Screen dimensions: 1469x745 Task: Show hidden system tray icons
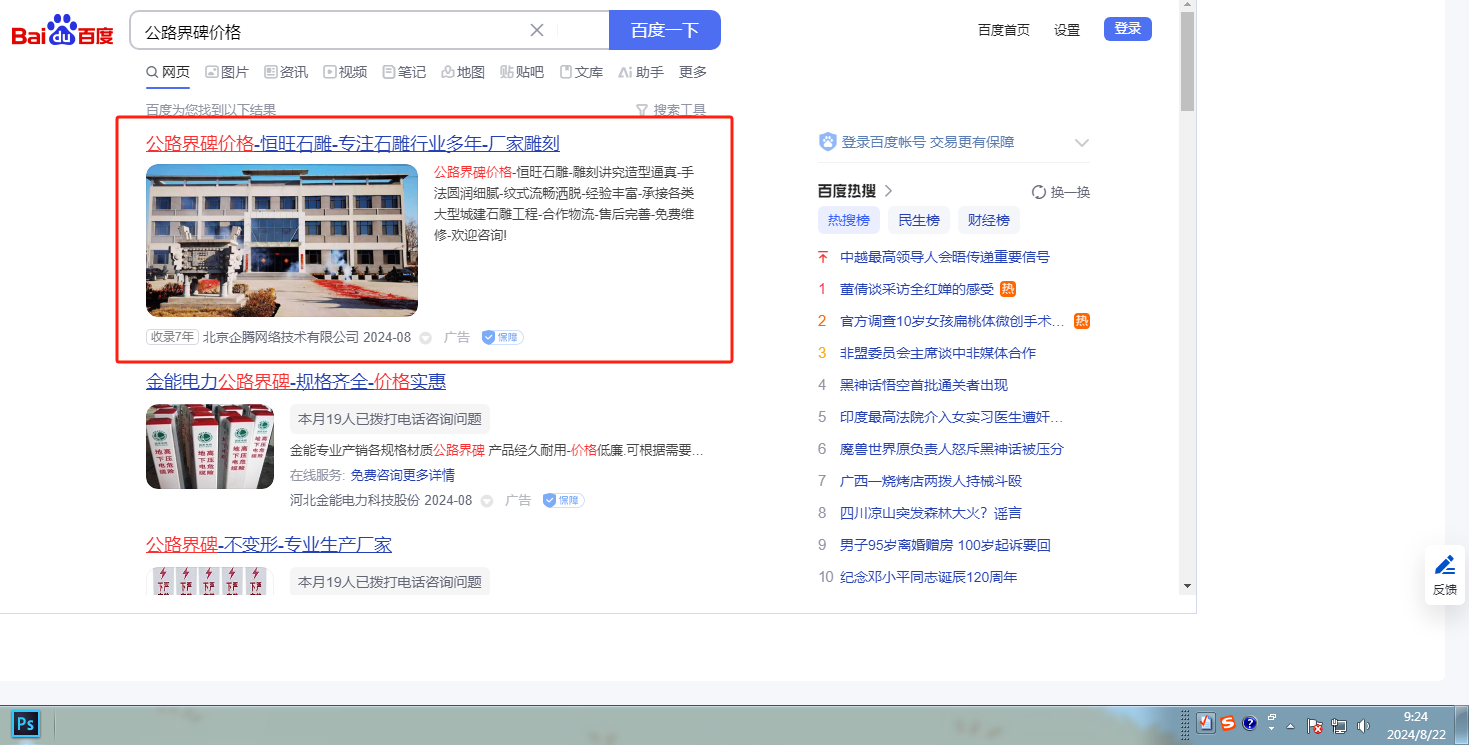click(x=1291, y=725)
